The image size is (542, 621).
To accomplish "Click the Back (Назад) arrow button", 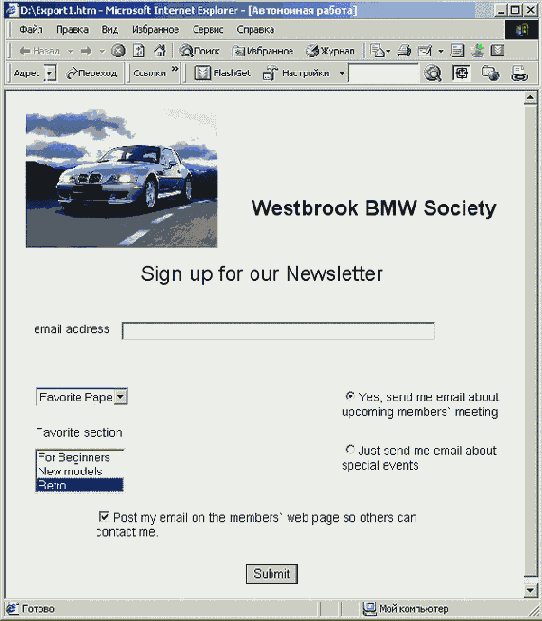I will (x=39, y=51).
